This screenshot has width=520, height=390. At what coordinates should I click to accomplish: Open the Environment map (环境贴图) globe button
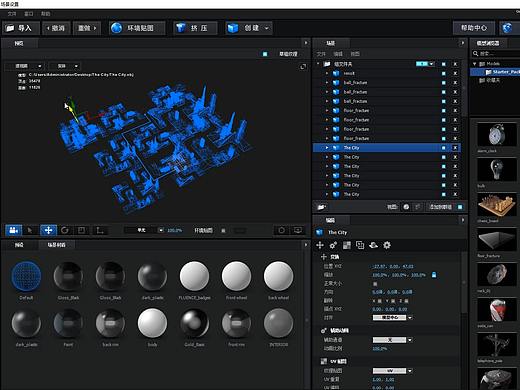pos(137,28)
